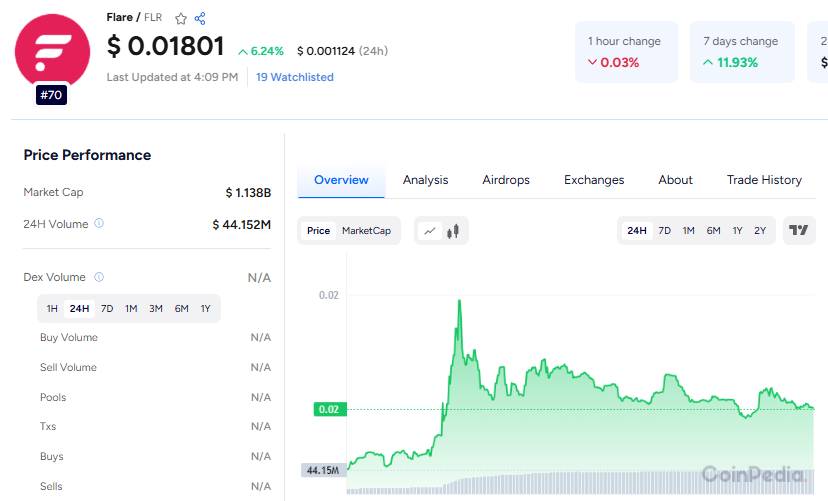Set chart range to 24H
This screenshot has height=501, width=828.
637,231
